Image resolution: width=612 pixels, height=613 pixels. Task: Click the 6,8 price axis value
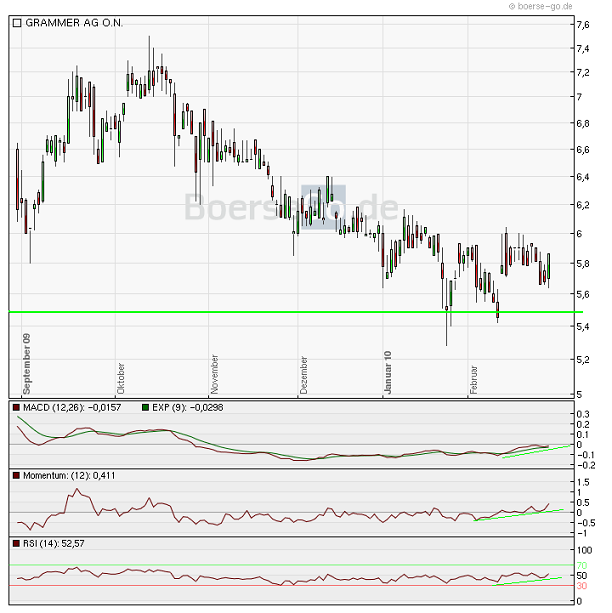pos(582,123)
